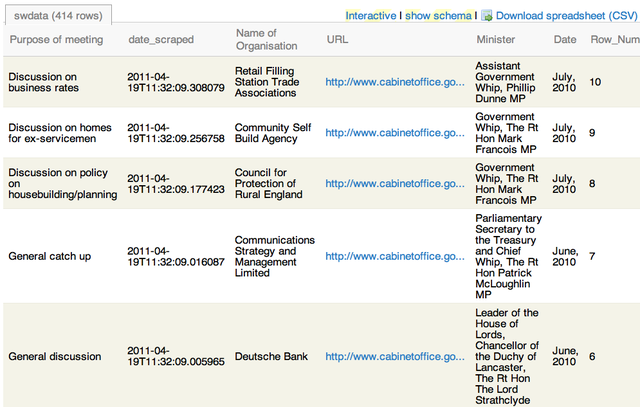The image size is (640, 407).
Task: Click row number 7 value
Action: [592, 256]
